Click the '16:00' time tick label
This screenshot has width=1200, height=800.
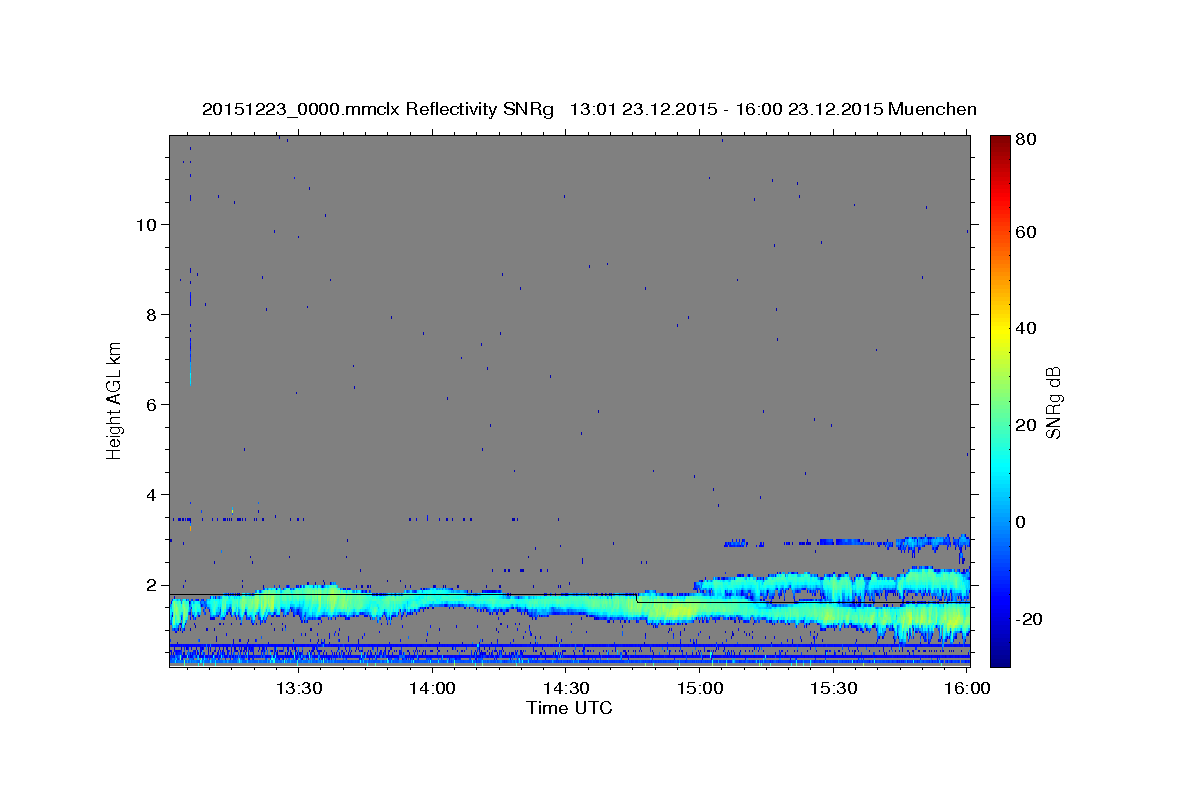click(x=968, y=689)
